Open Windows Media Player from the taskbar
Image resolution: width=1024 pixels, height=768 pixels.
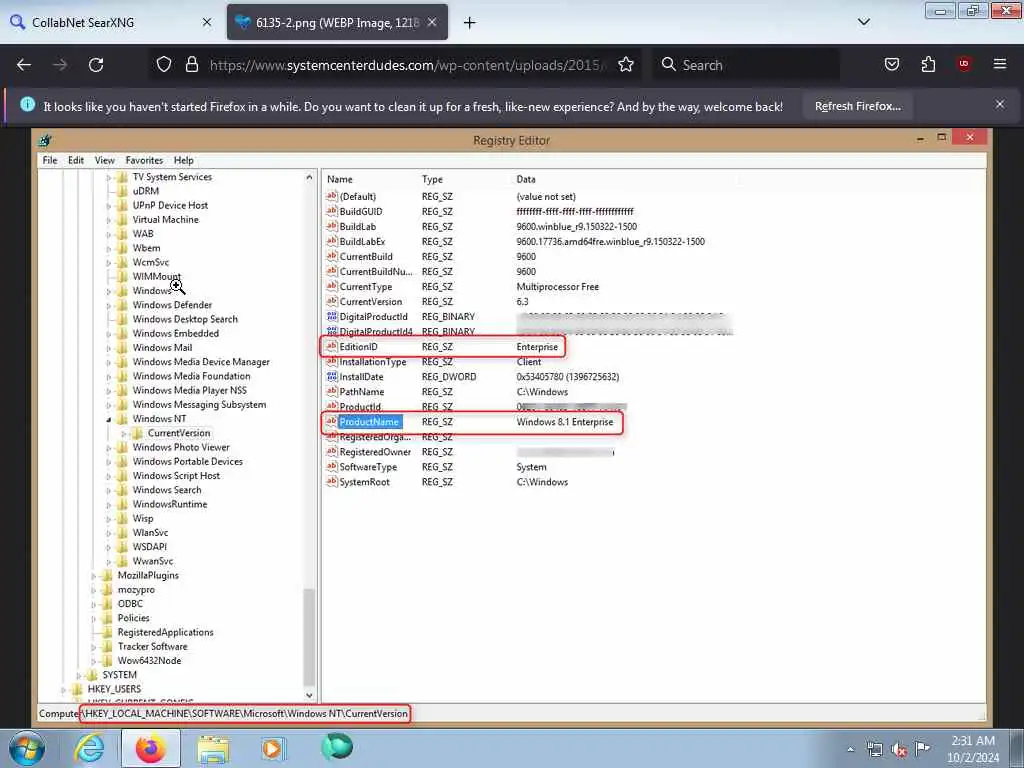click(273, 748)
